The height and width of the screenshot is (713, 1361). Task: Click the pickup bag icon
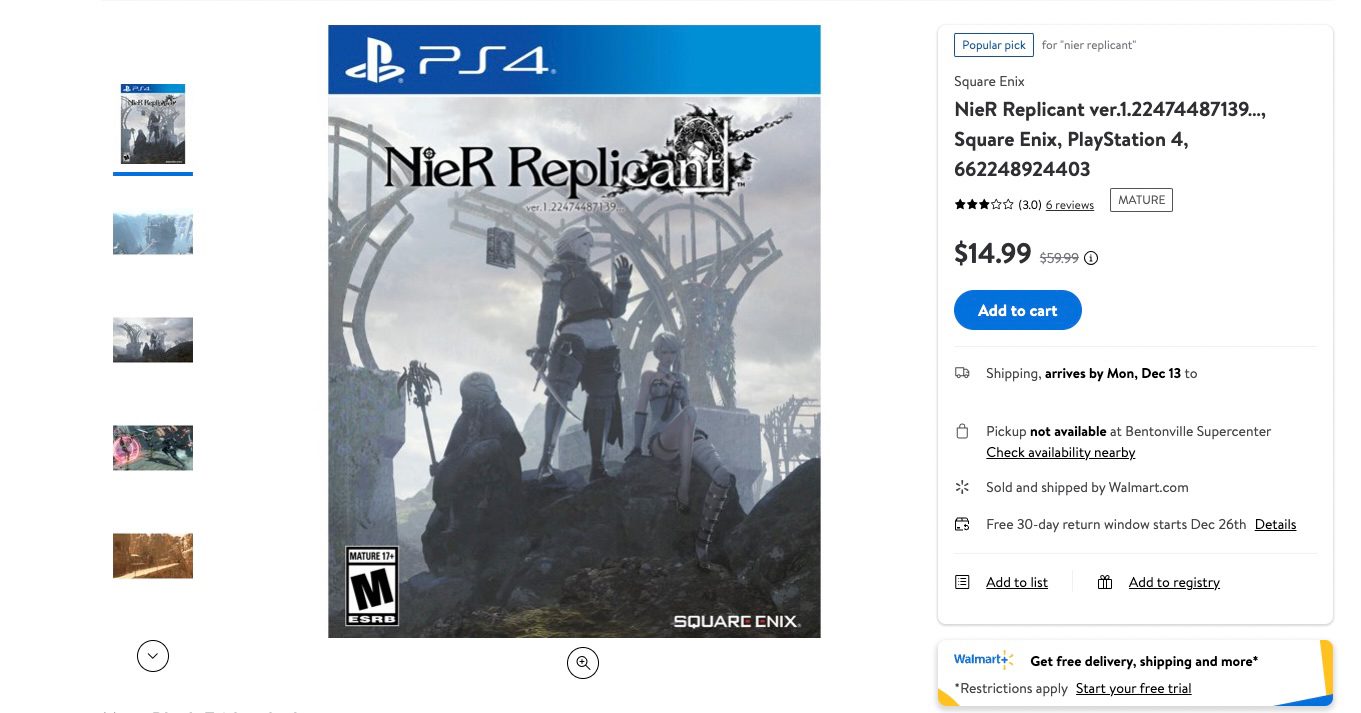click(x=962, y=431)
